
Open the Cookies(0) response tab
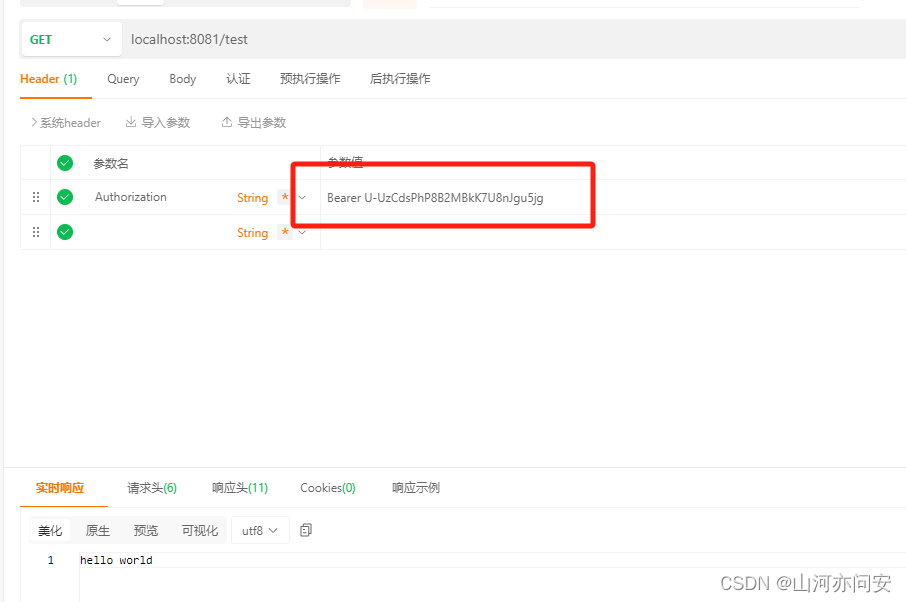click(327, 488)
